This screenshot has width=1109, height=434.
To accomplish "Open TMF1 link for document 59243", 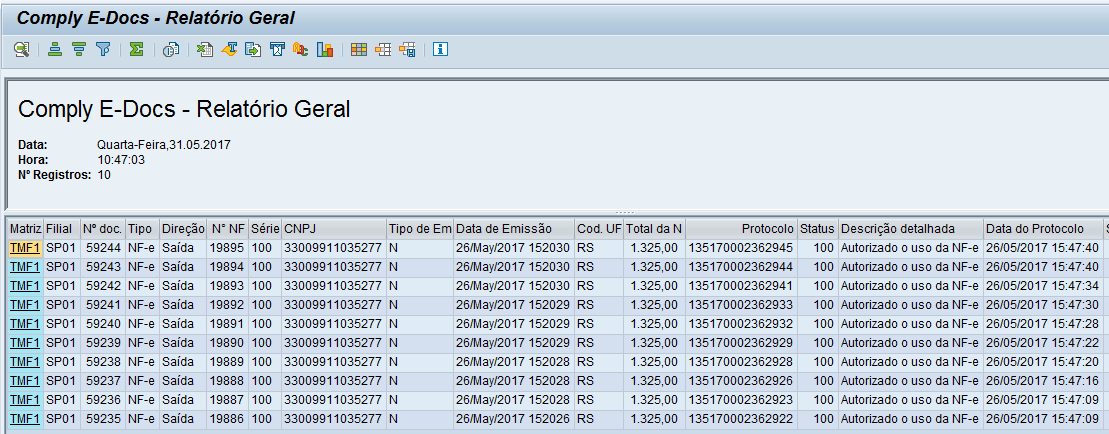I will pos(25,267).
